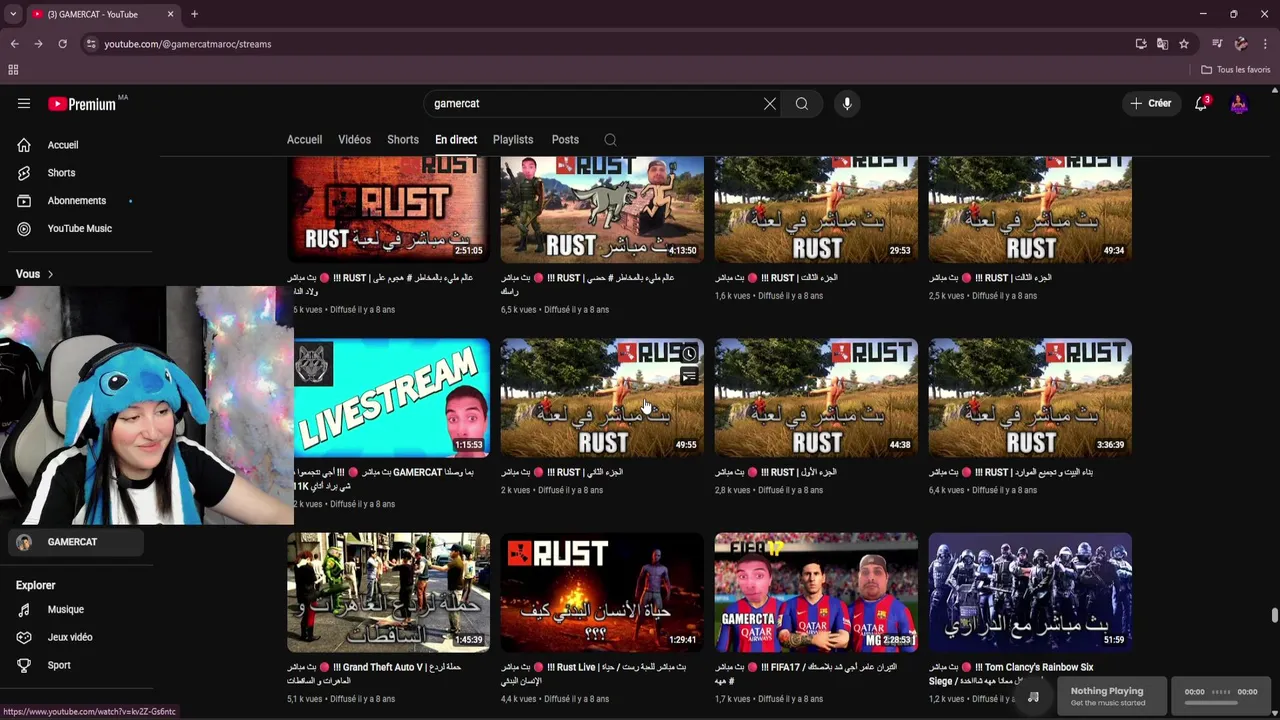This screenshot has height=720, width=1280.
Task: Open the Chrome profile avatar
Action: coord(1241,44)
